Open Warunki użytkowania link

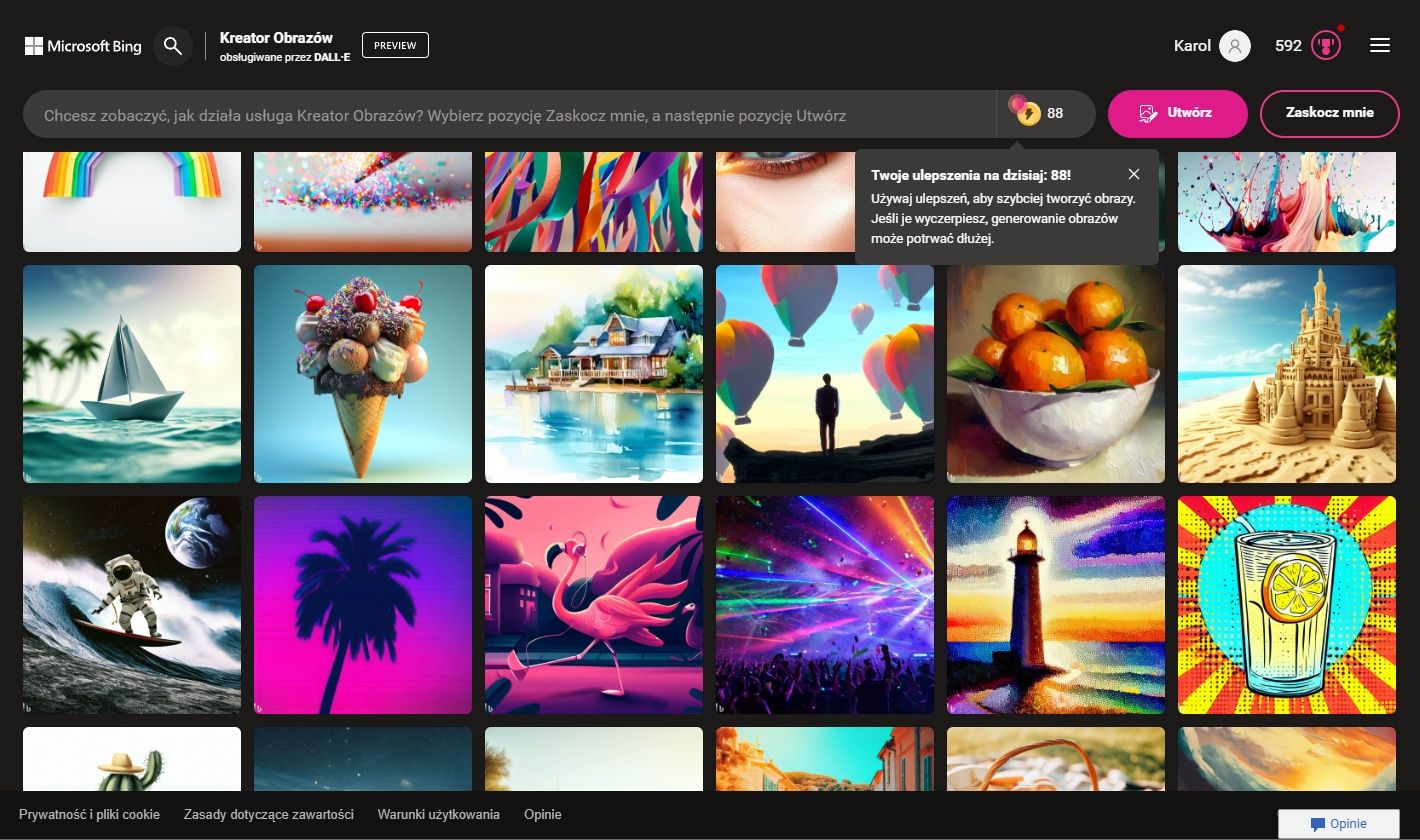pyautogui.click(x=438, y=815)
